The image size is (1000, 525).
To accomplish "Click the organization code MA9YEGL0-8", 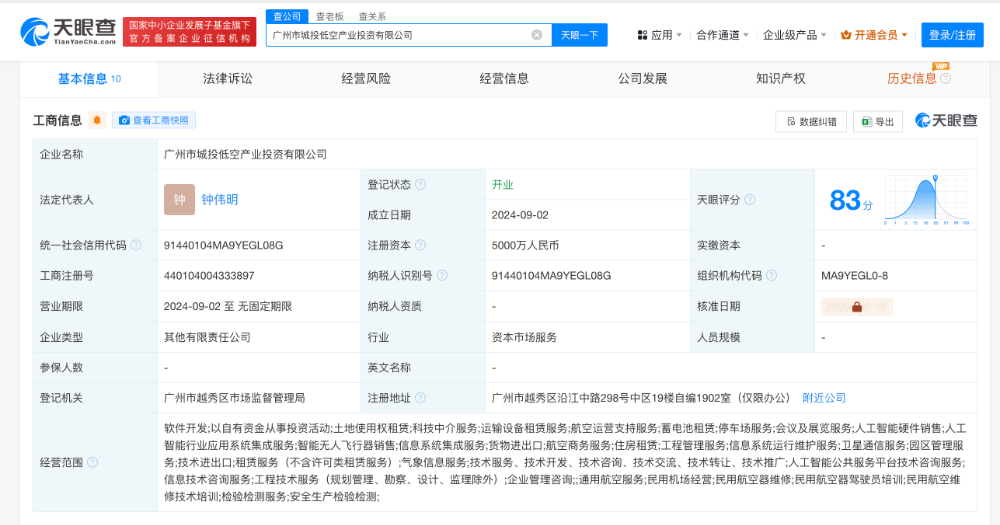I will 855,276.
